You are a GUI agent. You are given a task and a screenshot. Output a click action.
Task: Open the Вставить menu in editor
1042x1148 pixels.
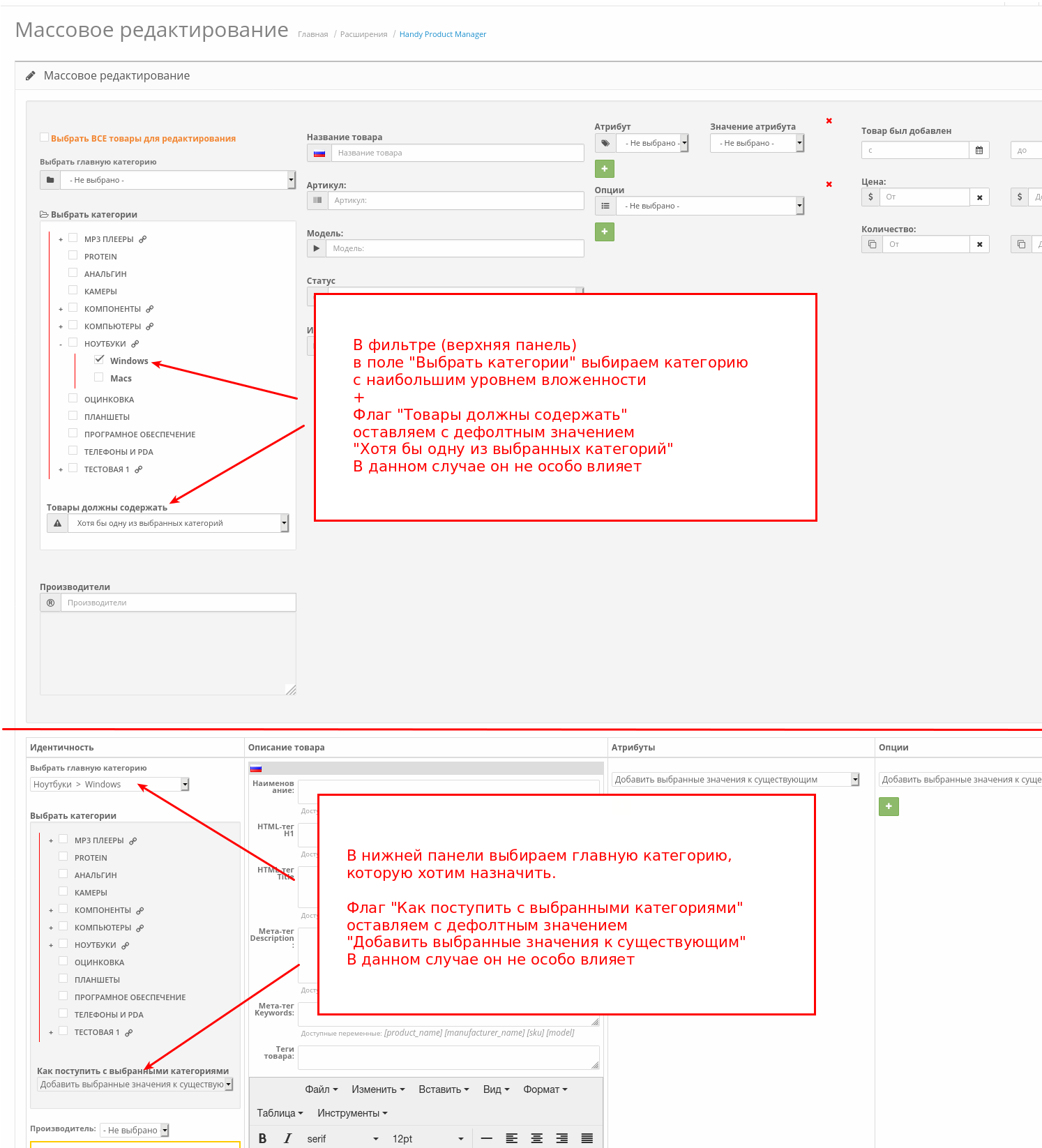pyautogui.click(x=444, y=1089)
